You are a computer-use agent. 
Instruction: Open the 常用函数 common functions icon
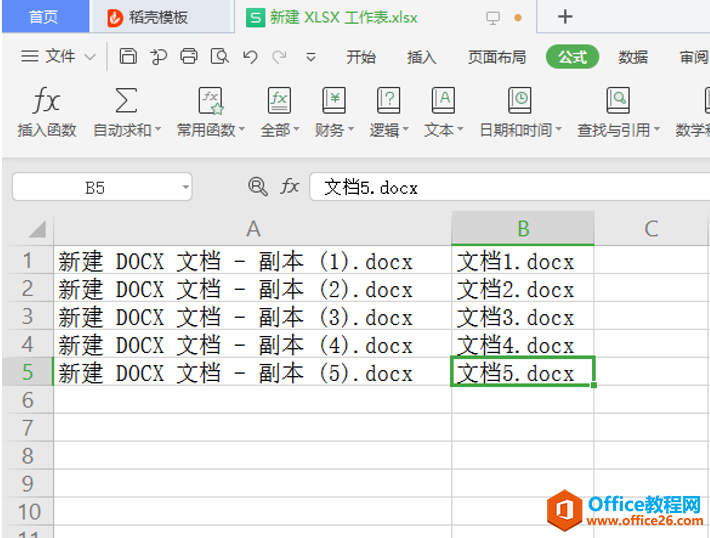pyautogui.click(x=211, y=100)
